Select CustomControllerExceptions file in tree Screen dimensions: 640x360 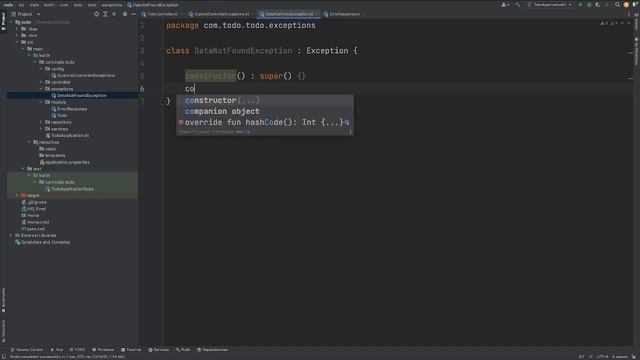pyautogui.click(x=86, y=76)
